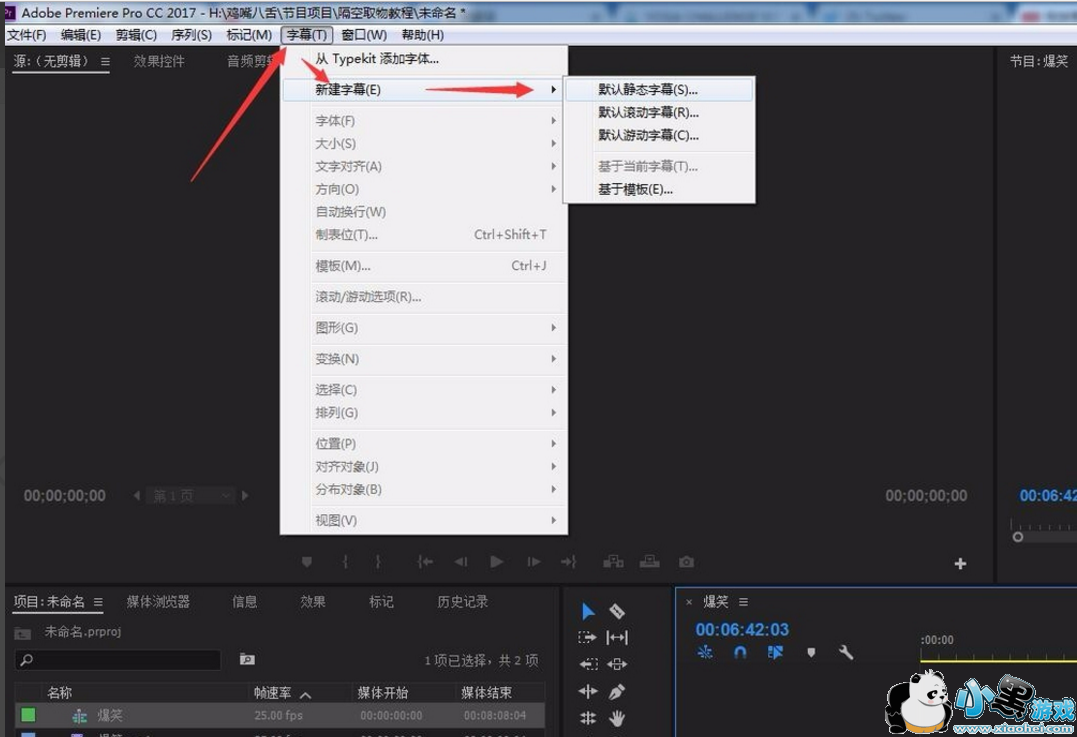1077x737 pixels.
Task: Choose the Hand tool
Action: tap(617, 717)
